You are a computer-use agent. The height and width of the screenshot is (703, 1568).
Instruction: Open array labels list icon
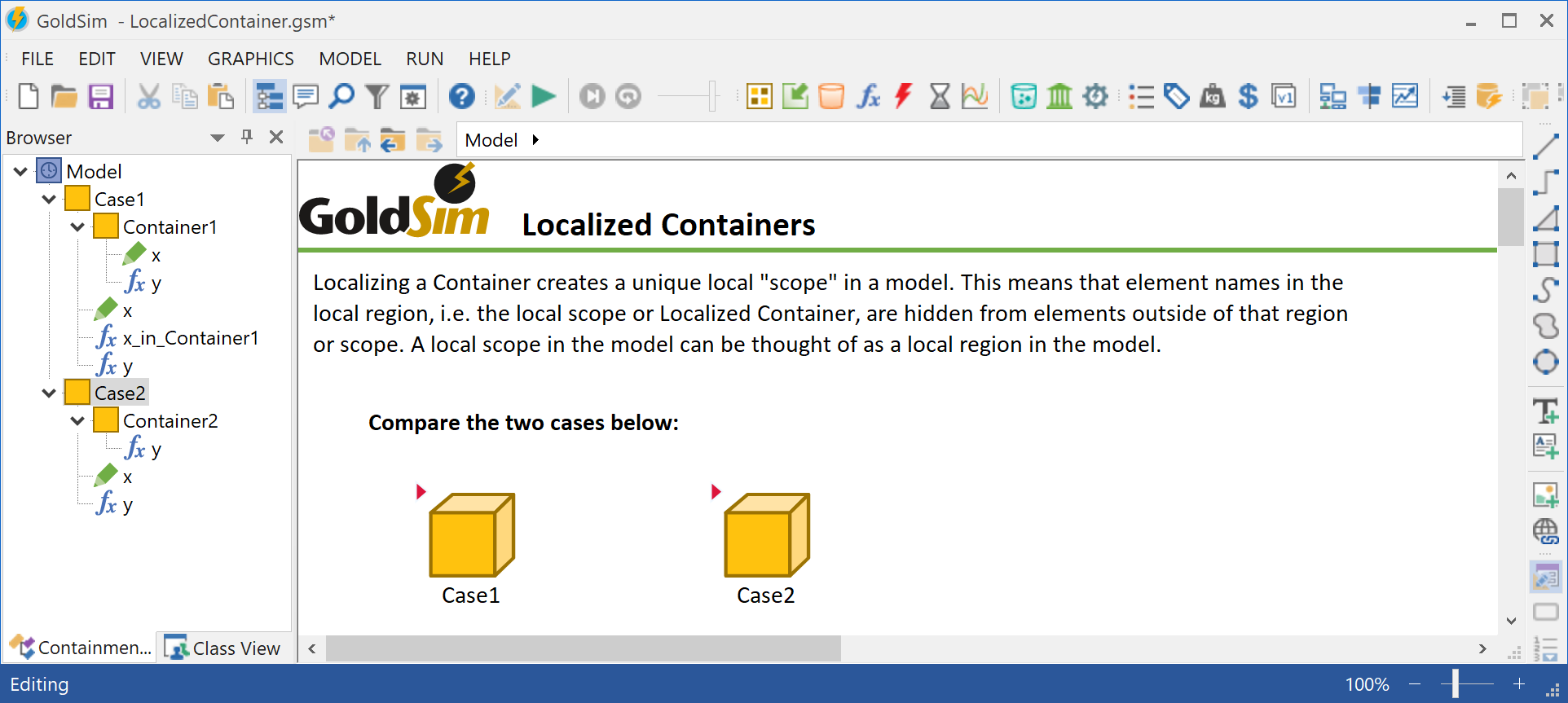coord(1141,96)
